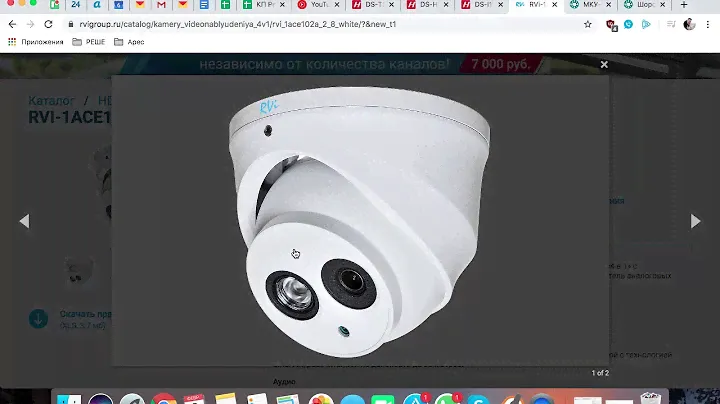720x404 pixels.
Task: Open the РЕШЕ bookmarks folder
Action: point(90,42)
